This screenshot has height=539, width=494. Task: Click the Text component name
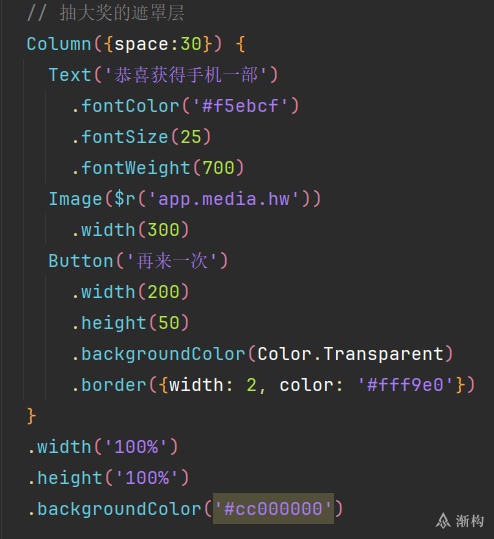click(70, 75)
